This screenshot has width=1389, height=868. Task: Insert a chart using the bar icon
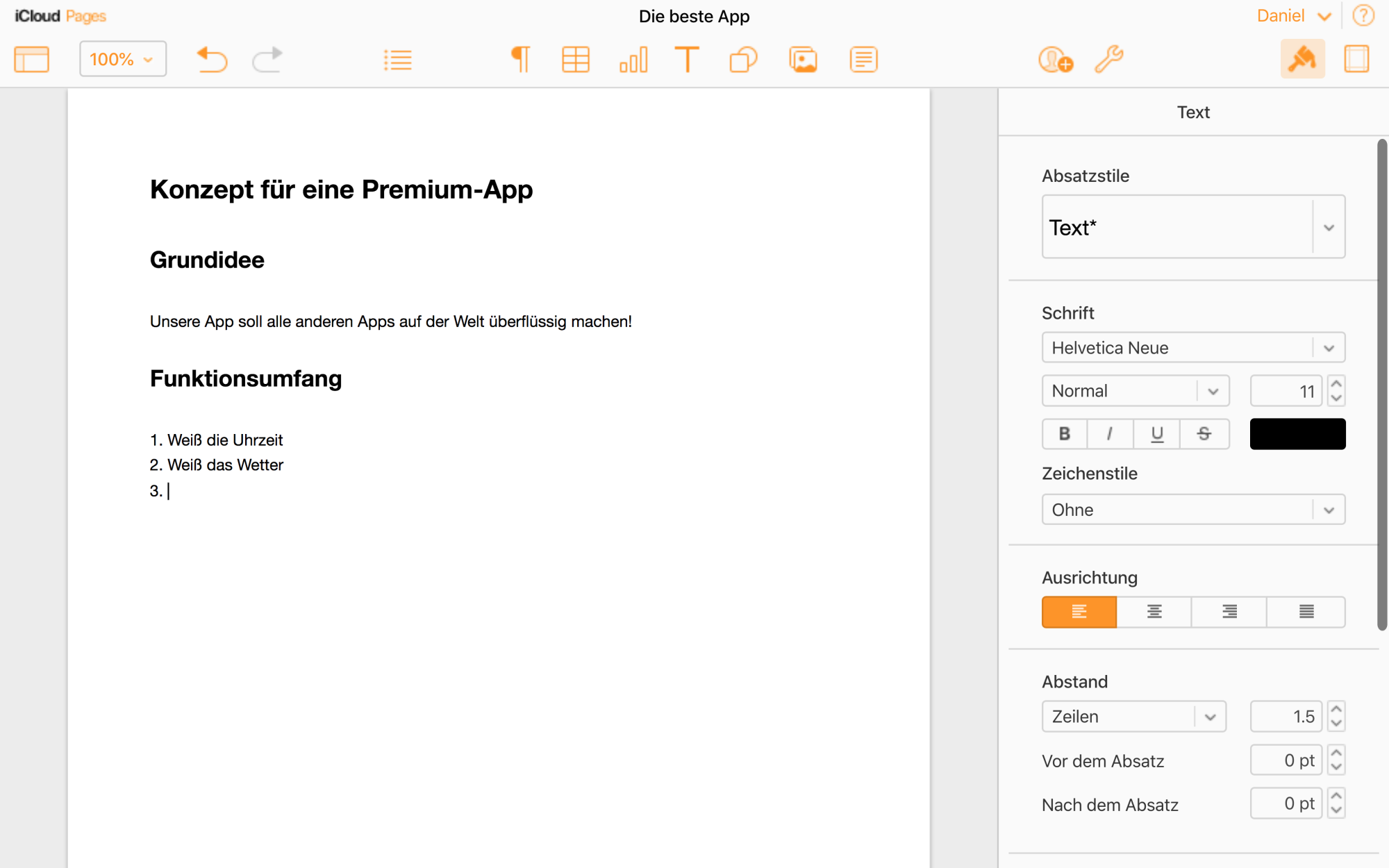click(633, 60)
